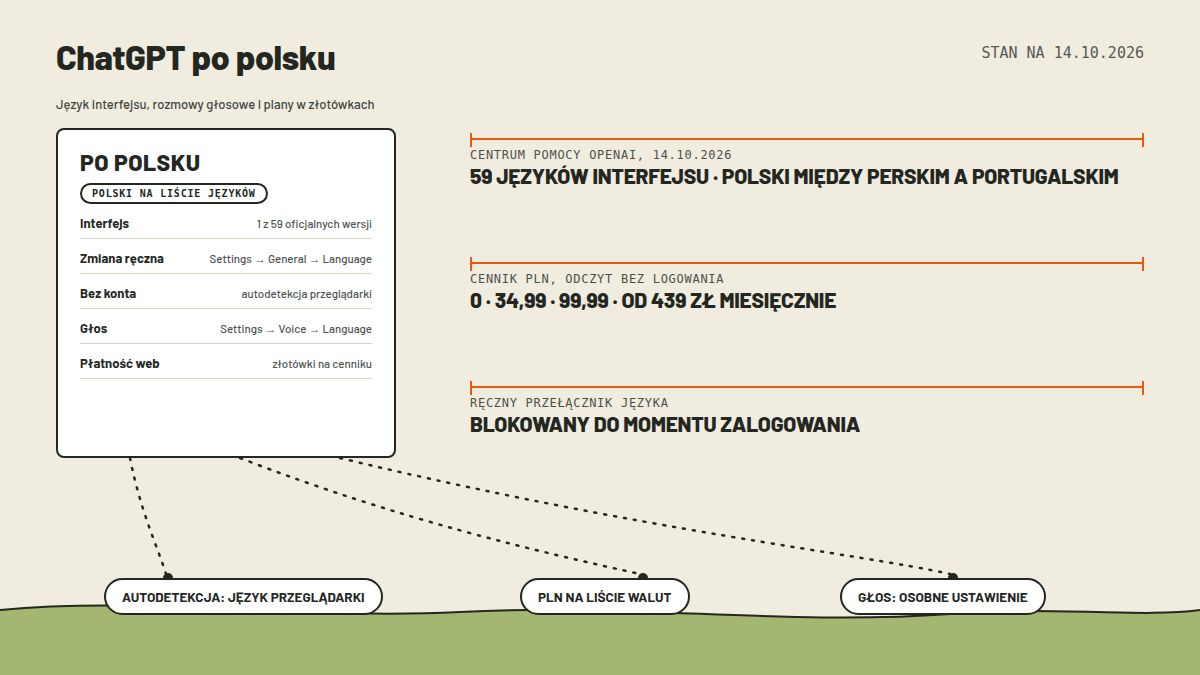Click "RĘCZNY PRZEŁĄCZNIK JĘZYKA" caption

tap(569, 403)
